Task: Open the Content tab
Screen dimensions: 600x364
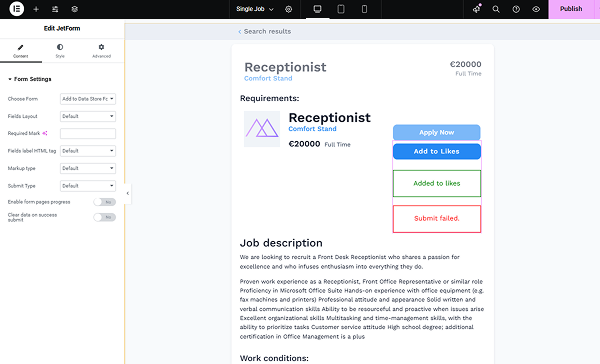Action: coord(21,51)
